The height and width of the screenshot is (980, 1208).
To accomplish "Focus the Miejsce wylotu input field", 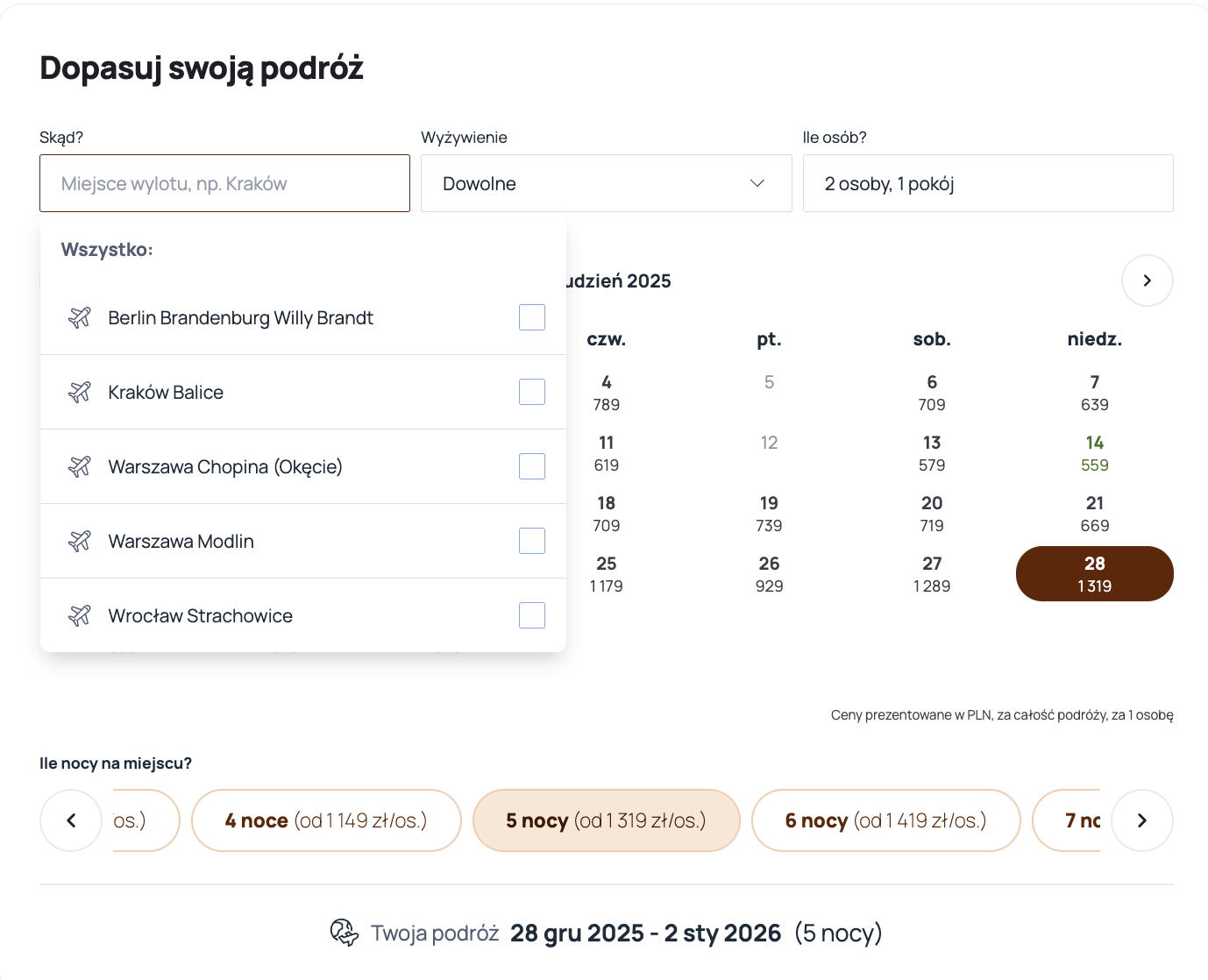I will 224,183.
